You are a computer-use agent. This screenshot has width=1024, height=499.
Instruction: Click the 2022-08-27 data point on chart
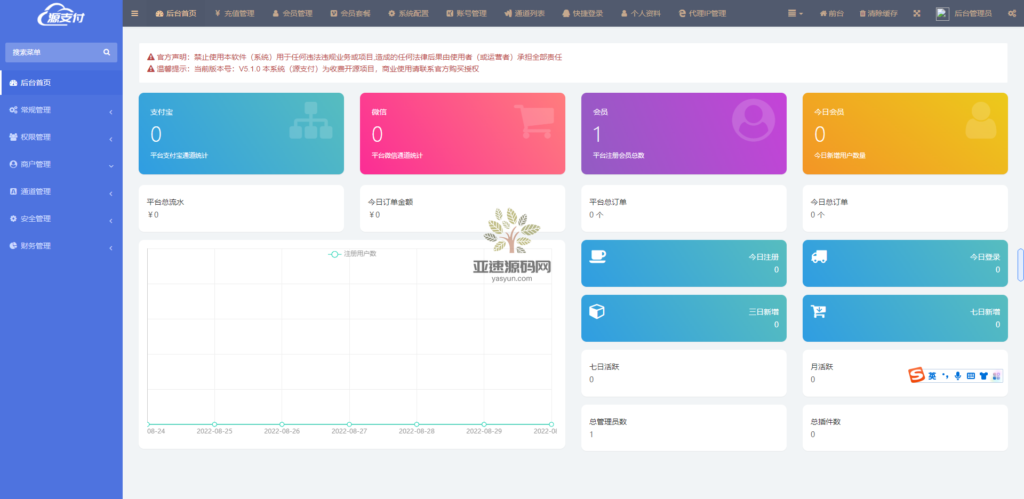(349, 425)
